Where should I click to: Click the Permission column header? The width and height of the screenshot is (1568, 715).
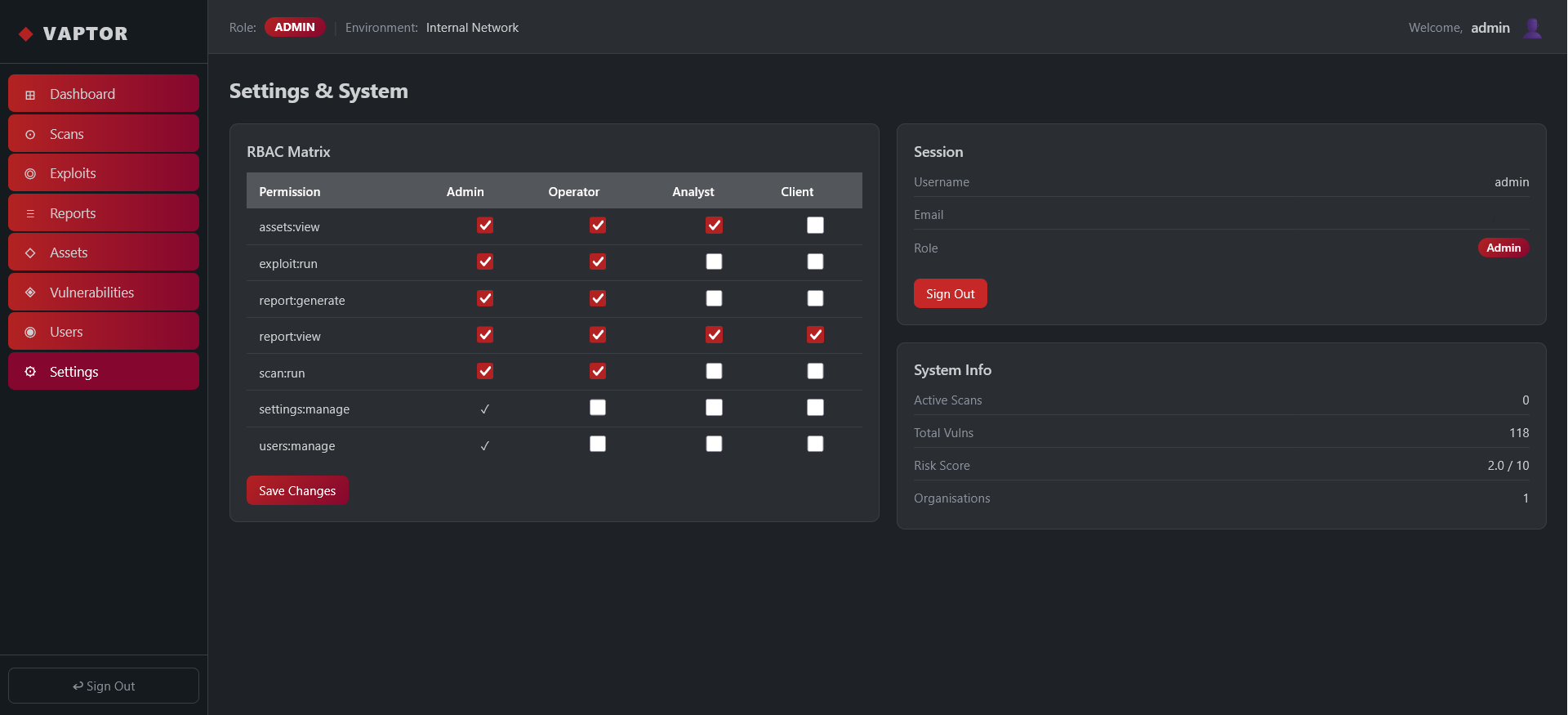(x=290, y=191)
